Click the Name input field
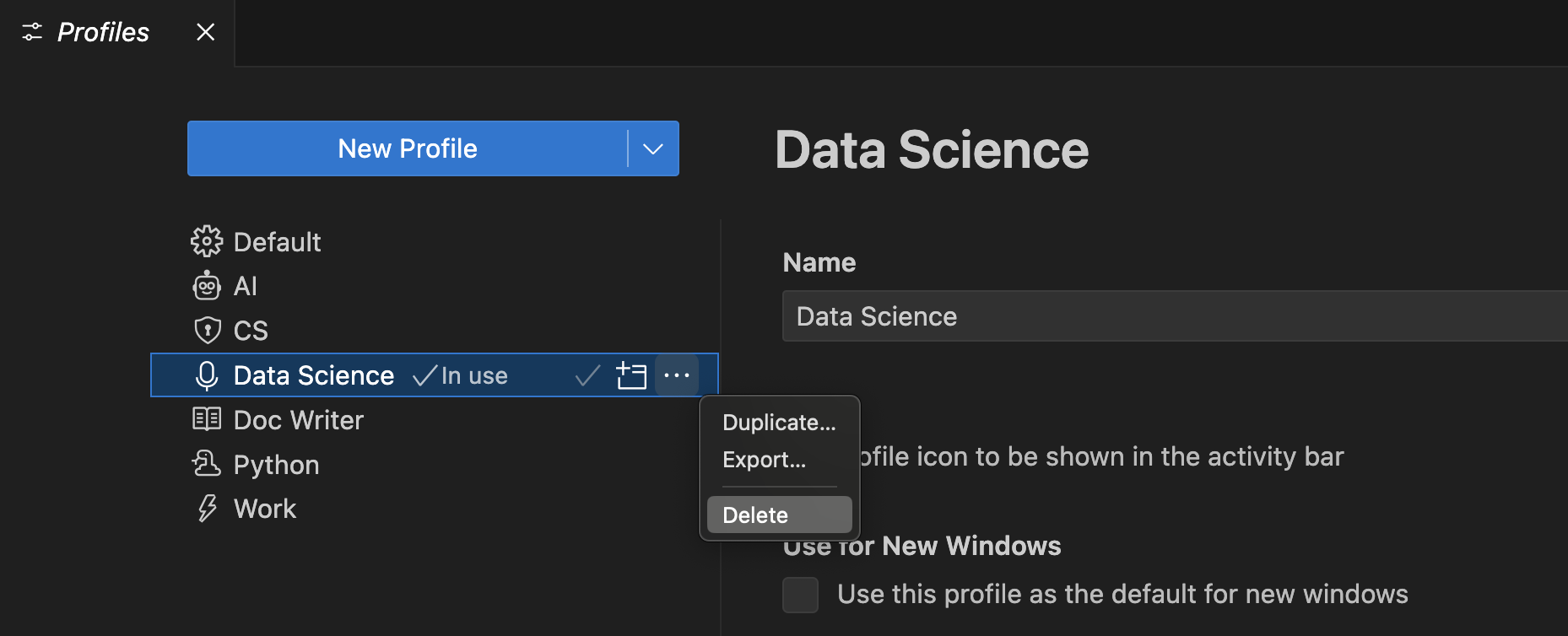This screenshot has width=1568, height=636. (x=1173, y=316)
